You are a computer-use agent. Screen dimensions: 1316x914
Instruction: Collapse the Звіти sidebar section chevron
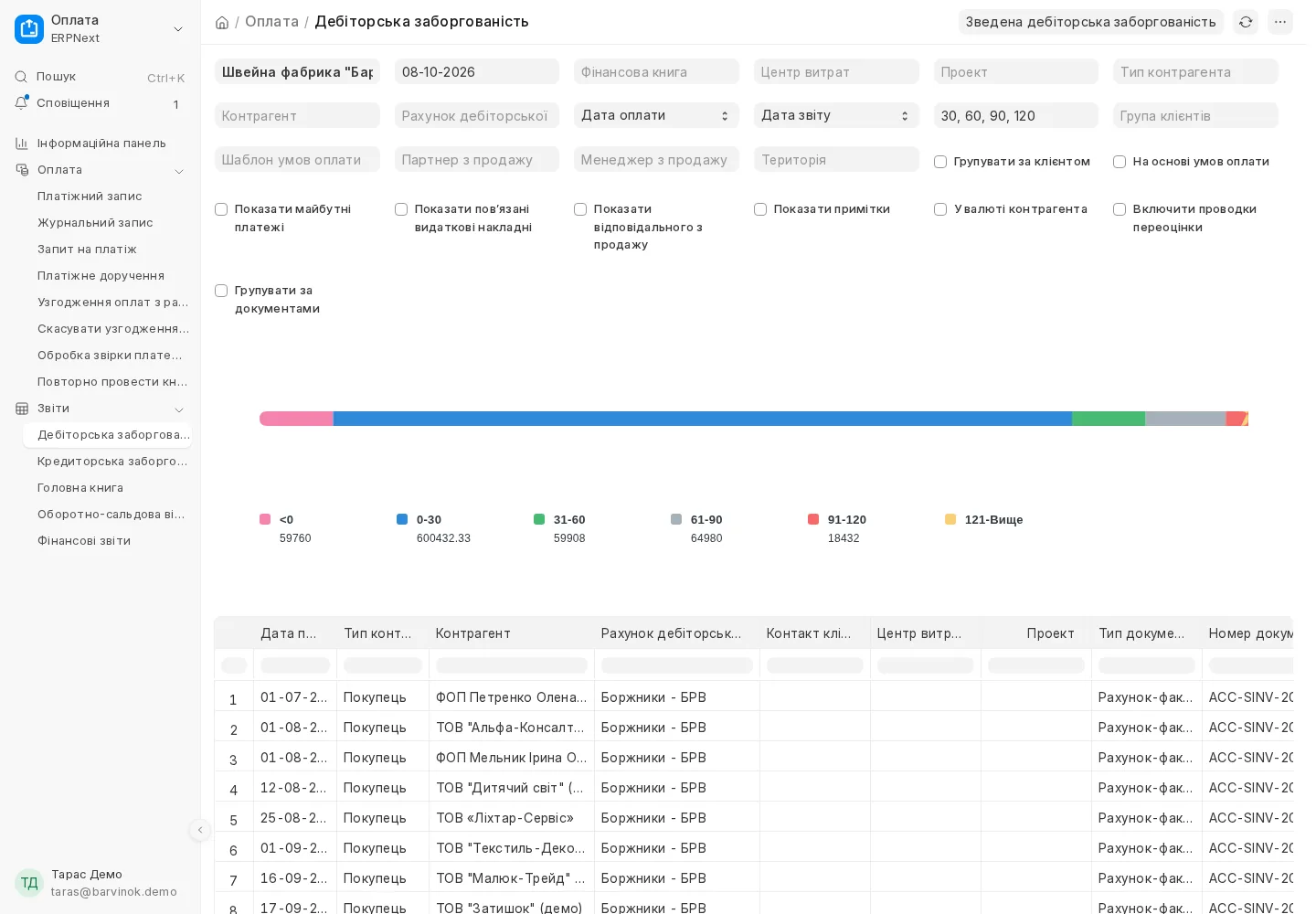[x=179, y=409]
